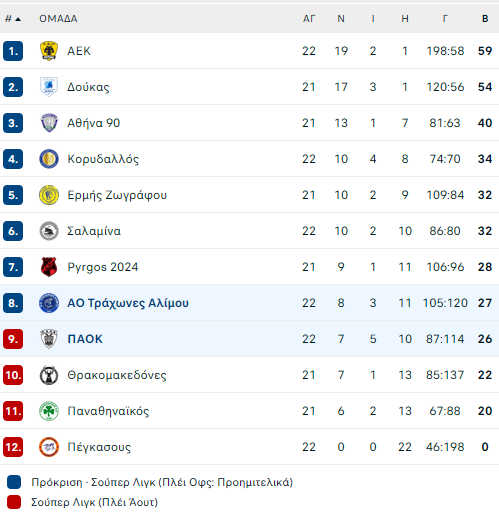This screenshot has width=499, height=512.
Task: Open the AEK team crest icon
Action: pos(49,51)
